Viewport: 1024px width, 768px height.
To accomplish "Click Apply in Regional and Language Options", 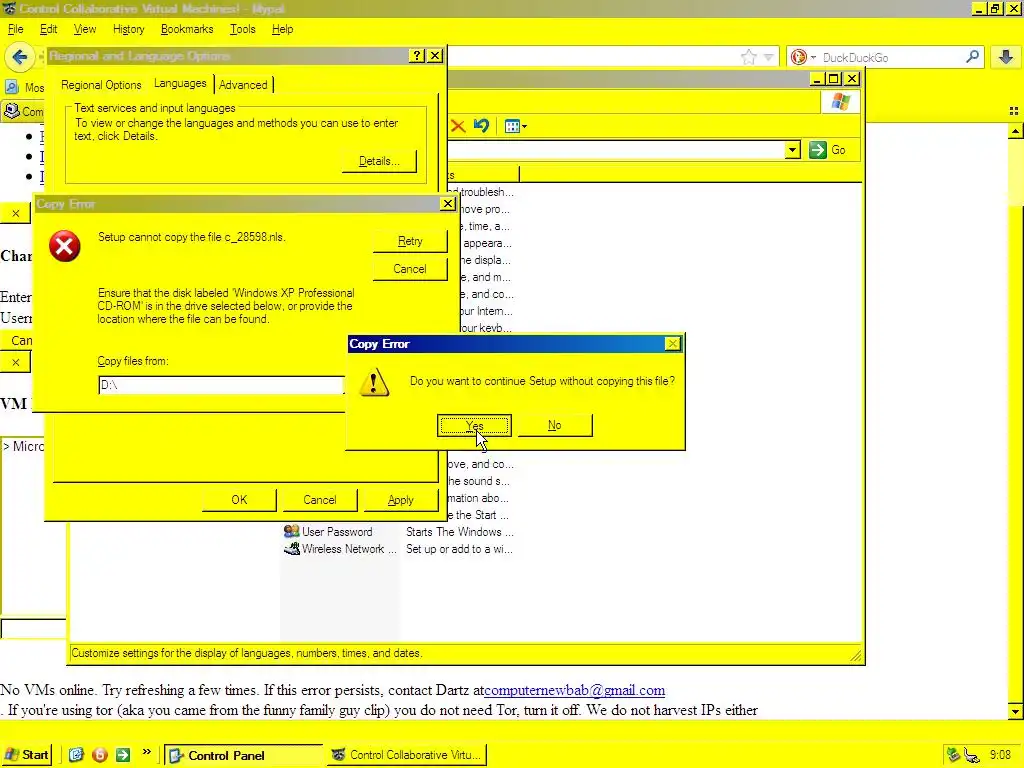I will click(400, 500).
